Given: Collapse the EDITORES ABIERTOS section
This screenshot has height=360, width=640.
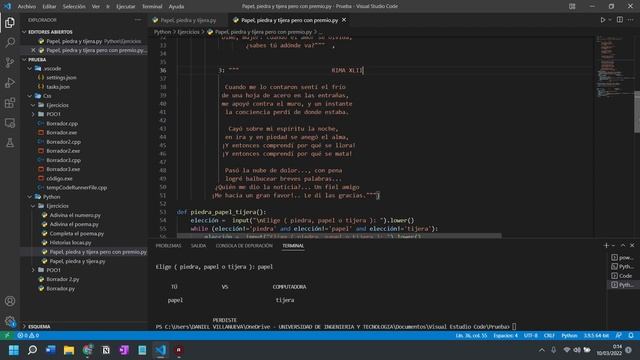Looking at the screenshot, I should [x=24, y=32].
